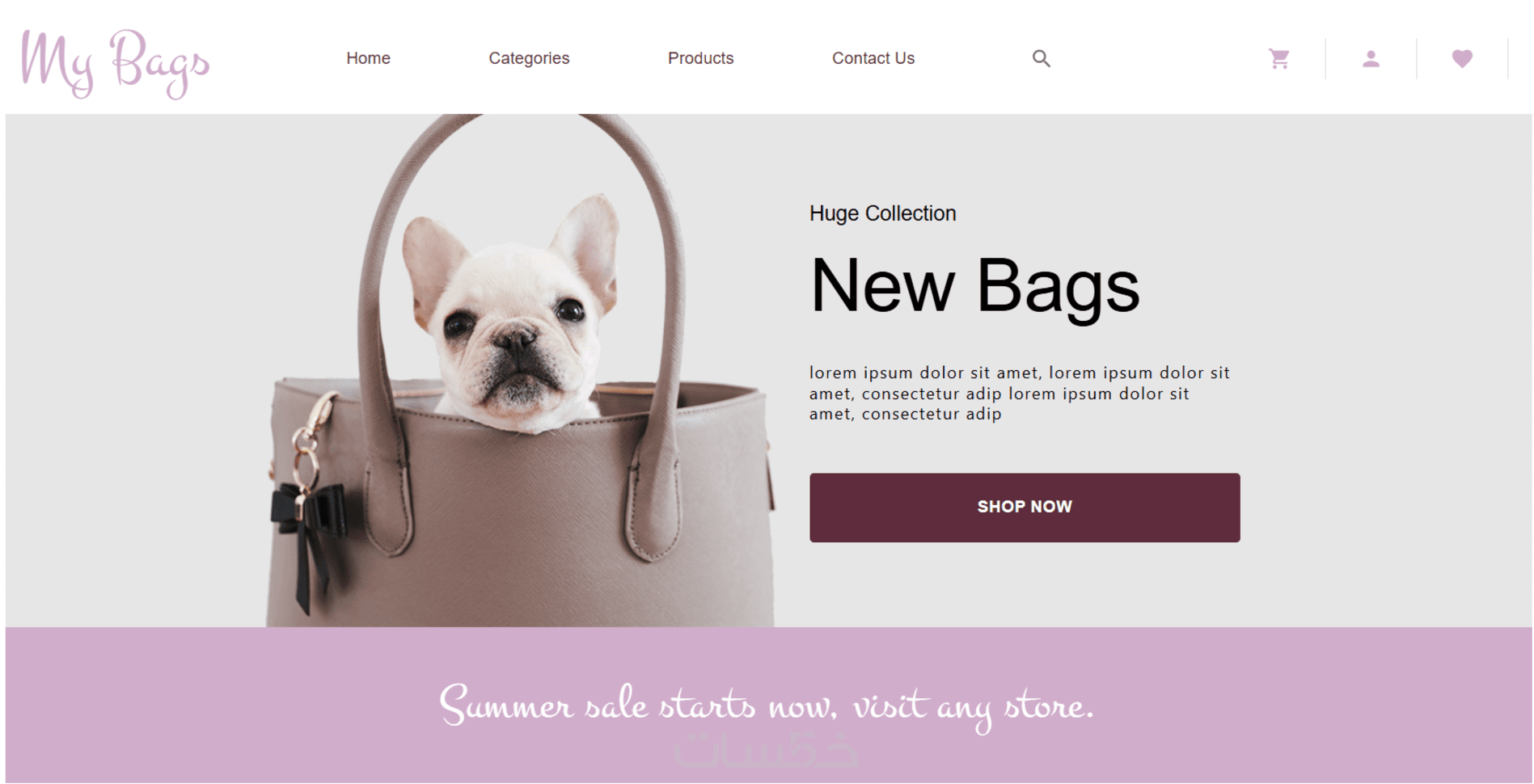1534x784 pixels.
Task: Select Products in the navigation bar
Action: pos(700,58)
